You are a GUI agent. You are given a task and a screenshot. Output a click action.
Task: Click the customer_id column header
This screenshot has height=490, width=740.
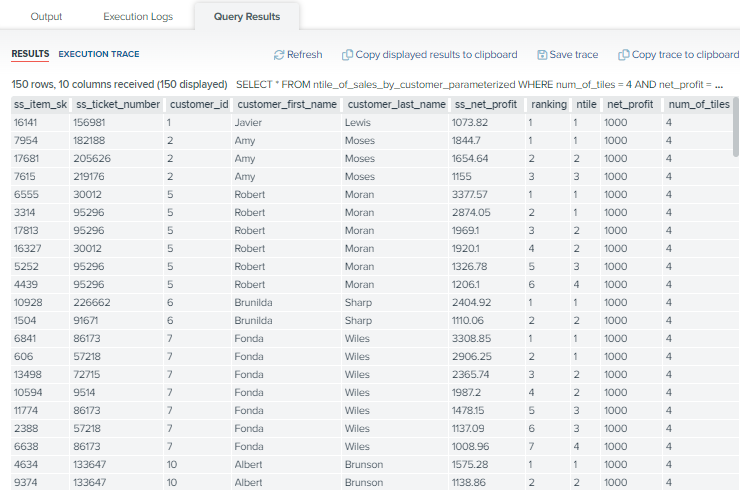pos(199,104)
